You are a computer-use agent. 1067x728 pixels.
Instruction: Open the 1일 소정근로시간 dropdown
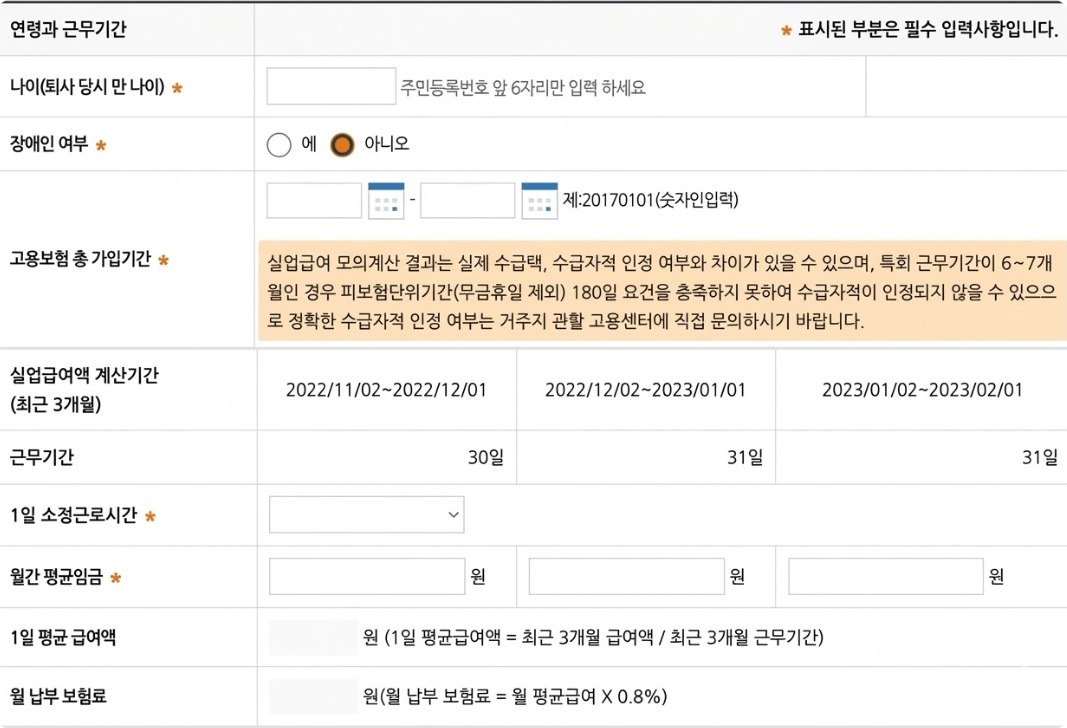pos(365,515)
